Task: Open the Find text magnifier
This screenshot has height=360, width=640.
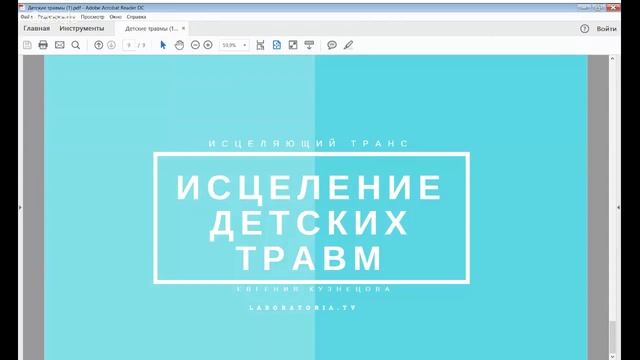Action: (76, 45)
